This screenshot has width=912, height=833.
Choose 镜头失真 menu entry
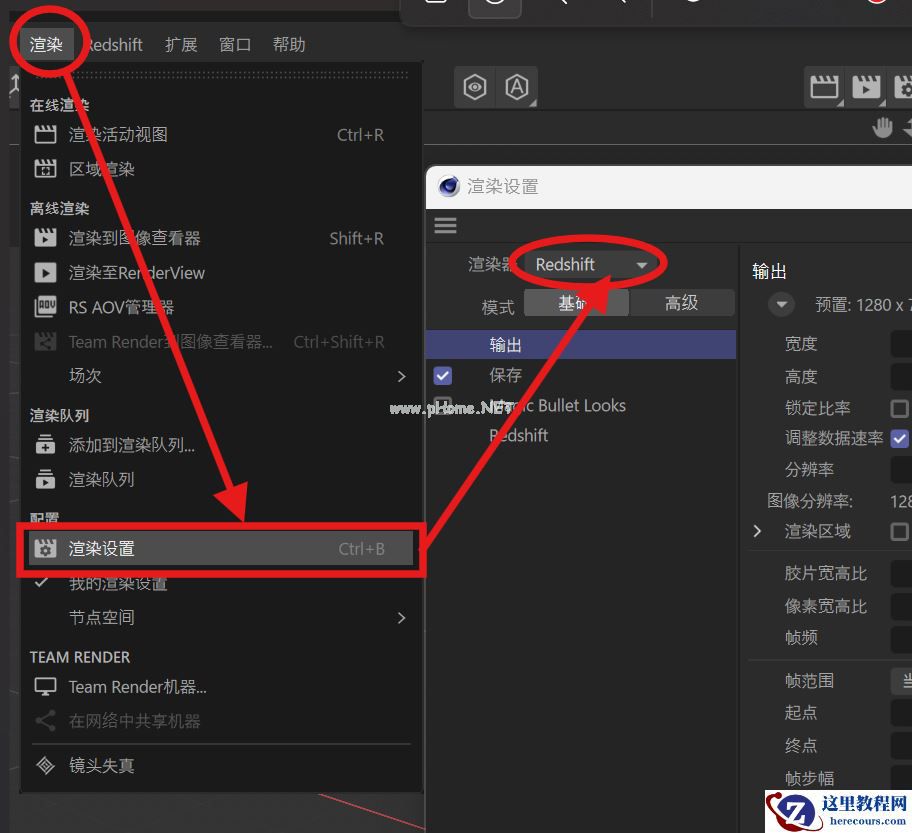(x=221, y=766)
